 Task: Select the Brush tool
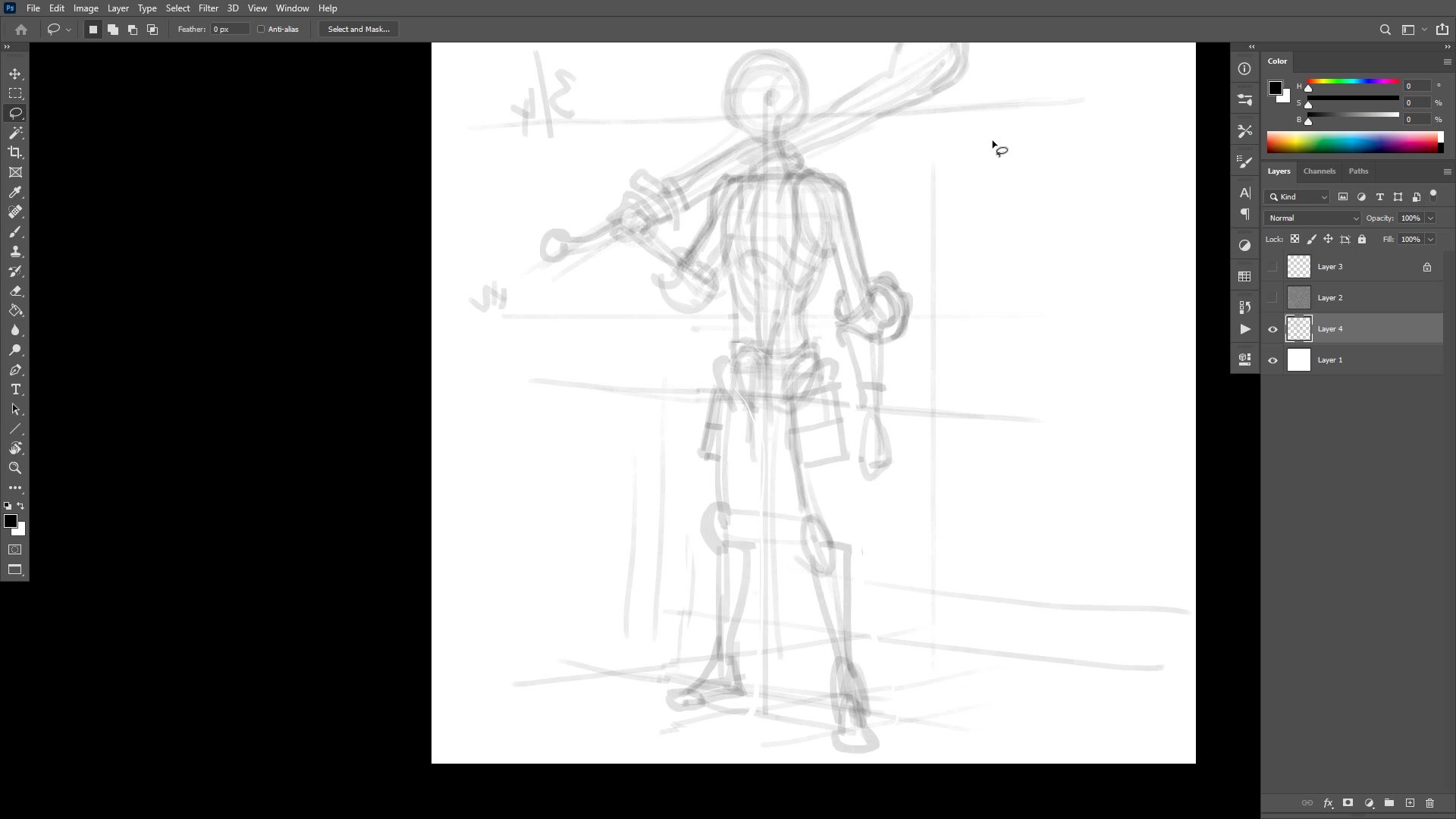click(15, 232)
